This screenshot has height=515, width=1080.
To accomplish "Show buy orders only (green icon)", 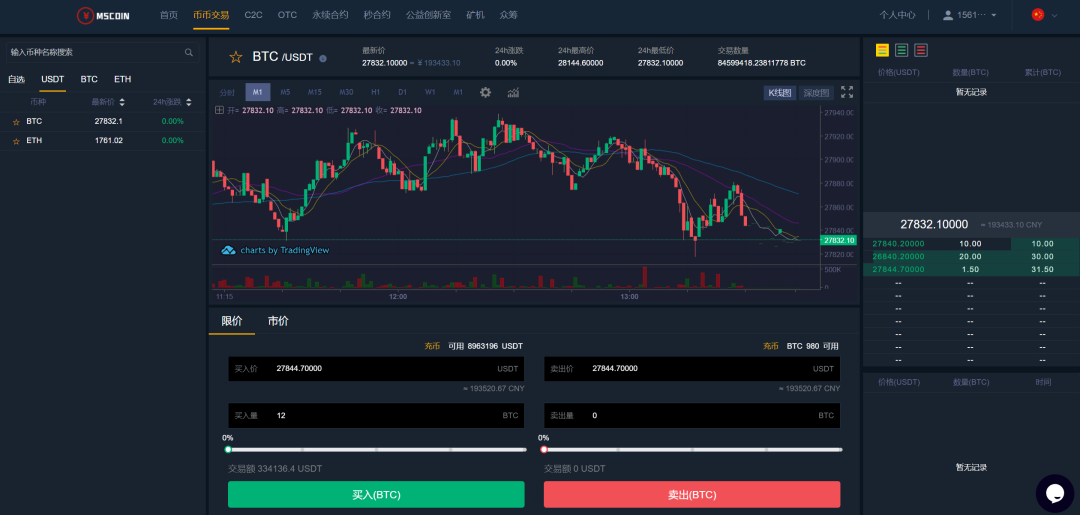I will pyautogui.click(x=901, y=50).
